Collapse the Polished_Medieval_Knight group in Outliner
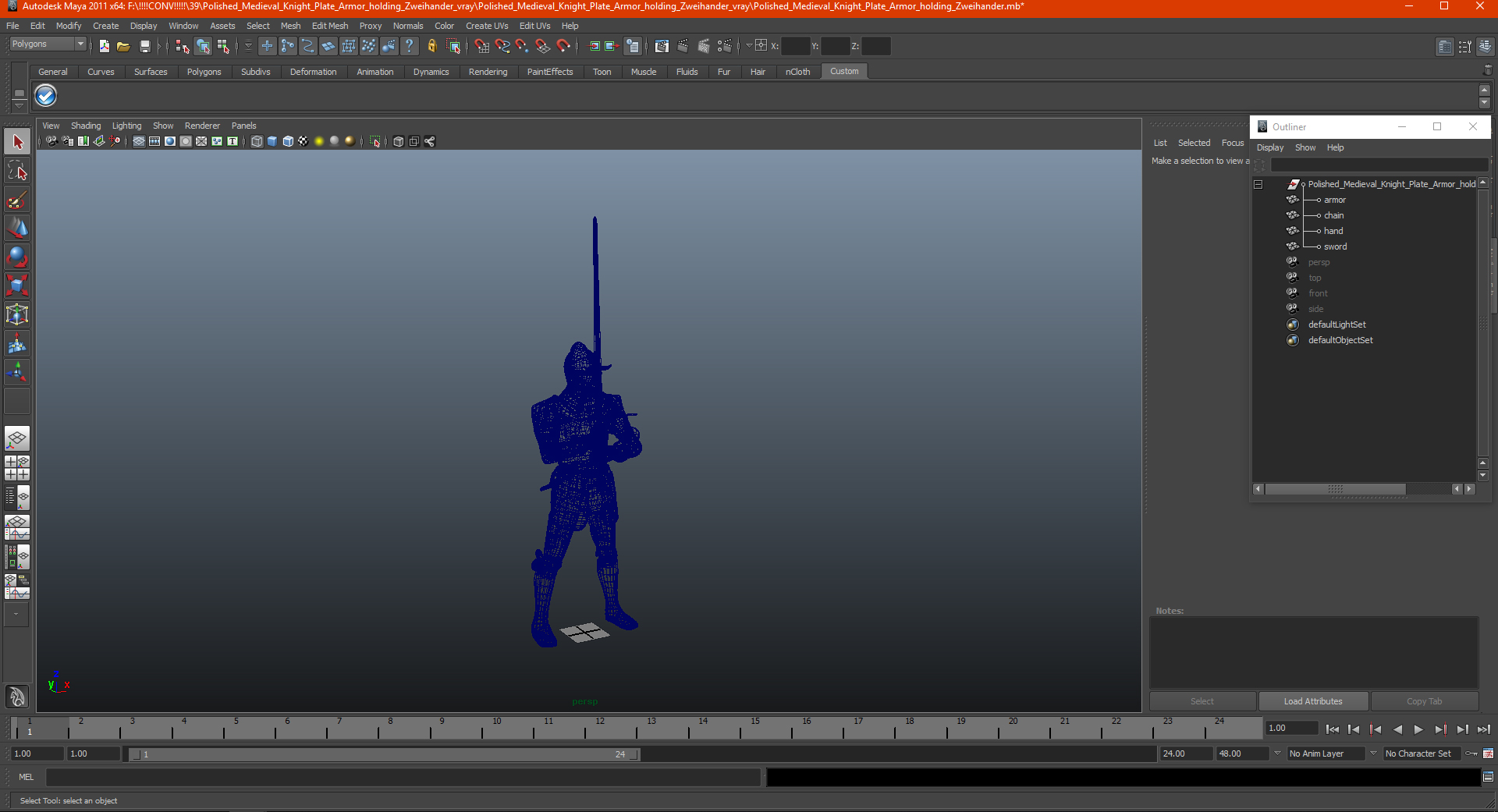This screenshot has height=812, width=1498. coord(1258,184)
